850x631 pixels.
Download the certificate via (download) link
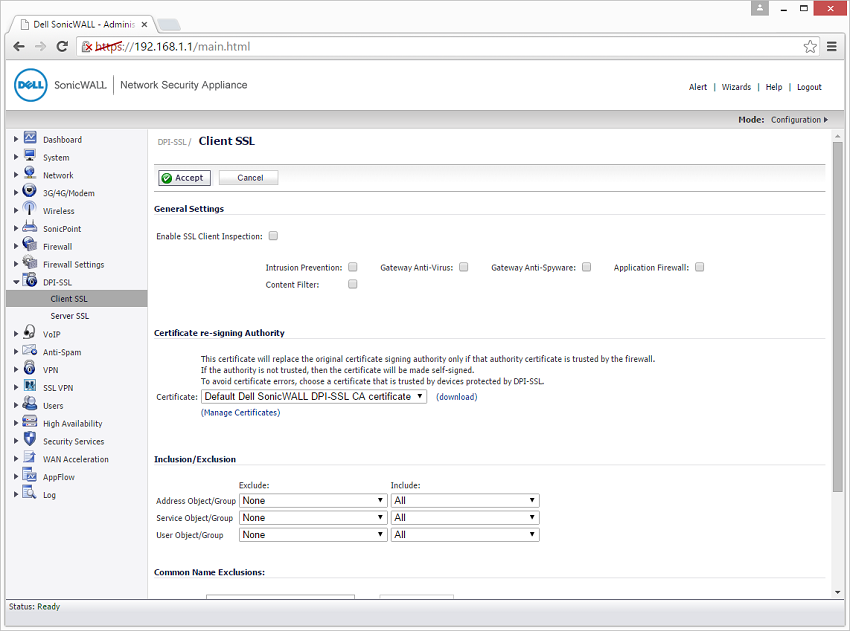point(456,397)
